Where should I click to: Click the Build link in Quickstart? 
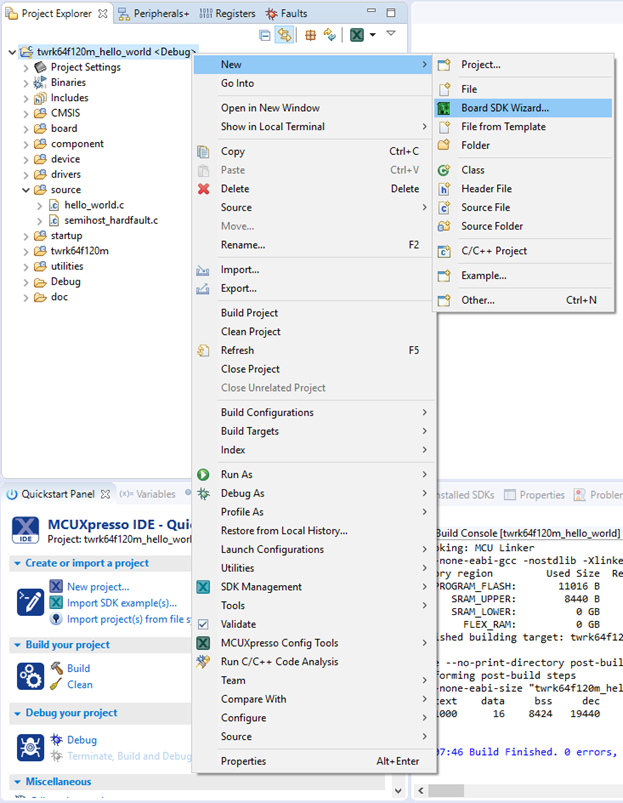coord(78,668)
